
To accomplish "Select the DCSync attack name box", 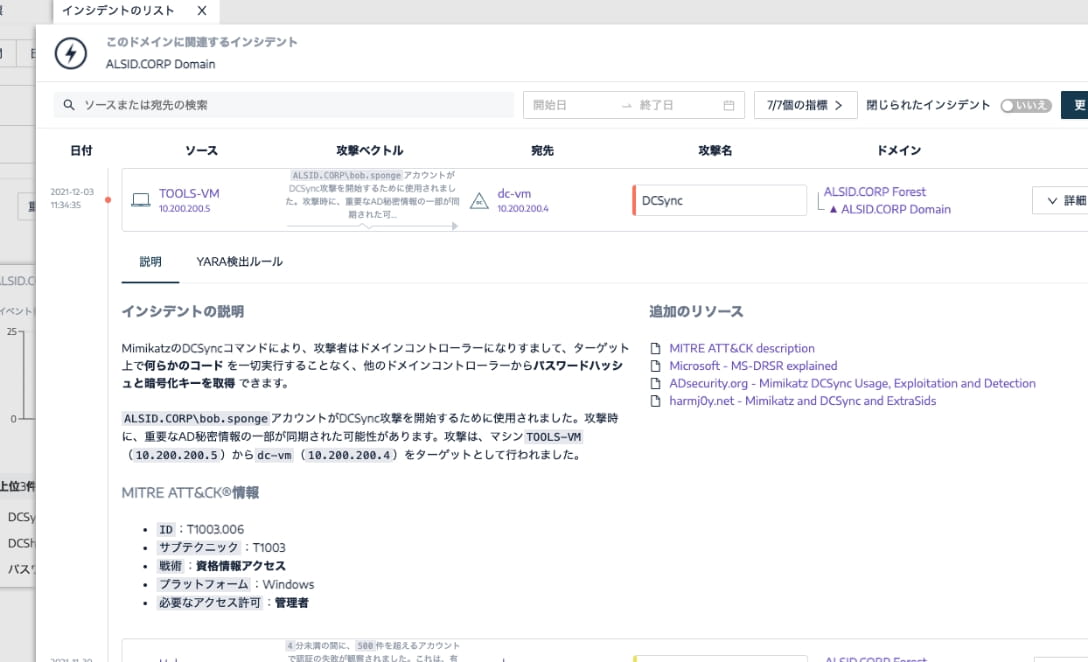I will pos(720,200).
